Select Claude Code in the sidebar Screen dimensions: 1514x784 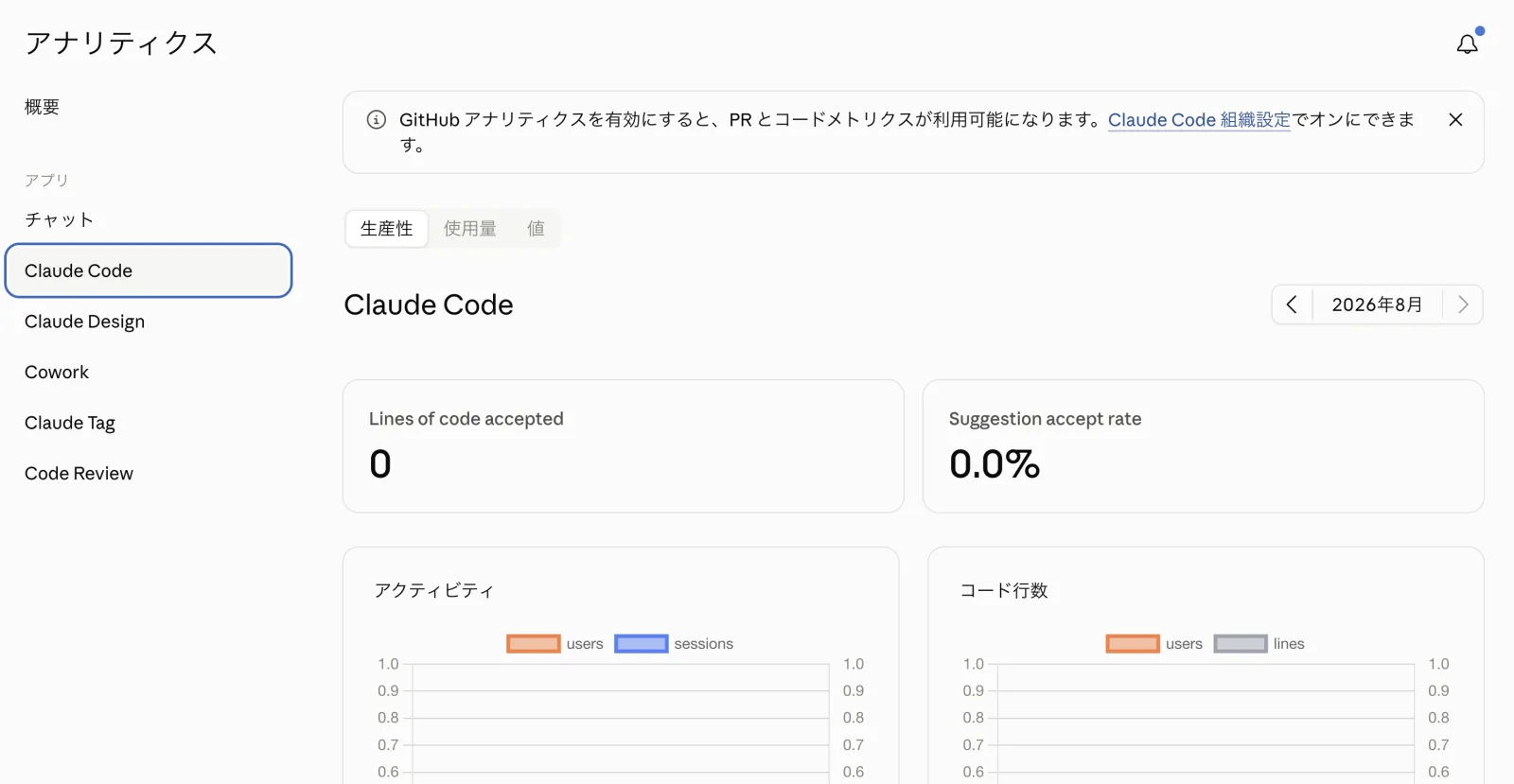tap(149, 270)
